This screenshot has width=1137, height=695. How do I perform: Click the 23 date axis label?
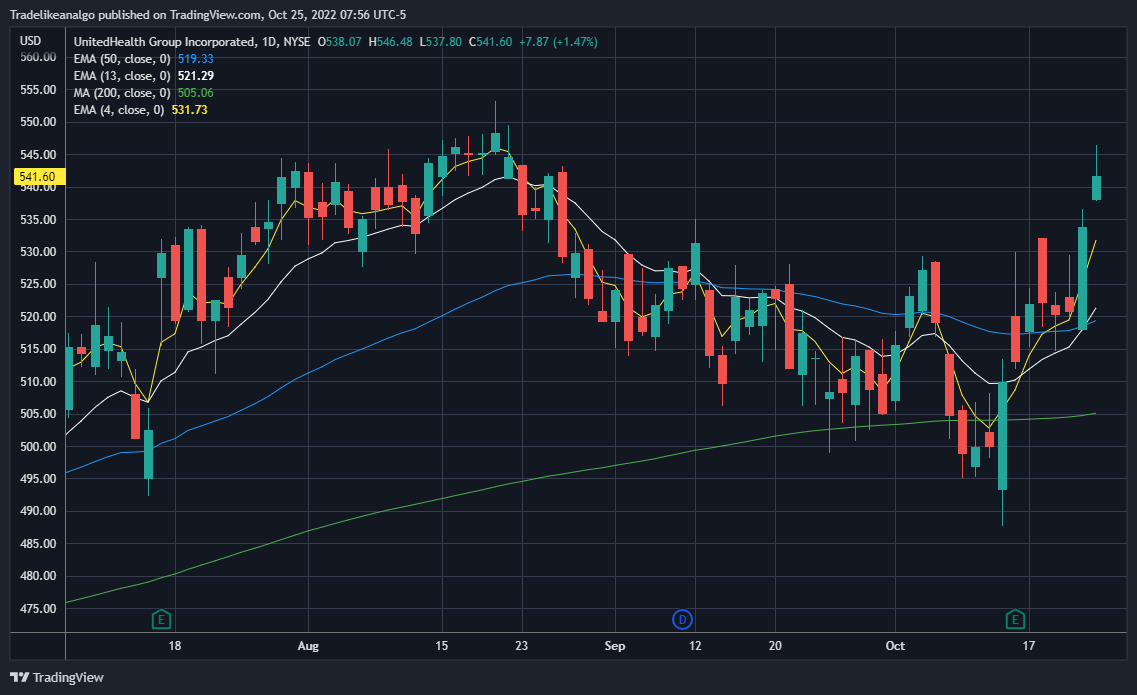coord(521,646)
